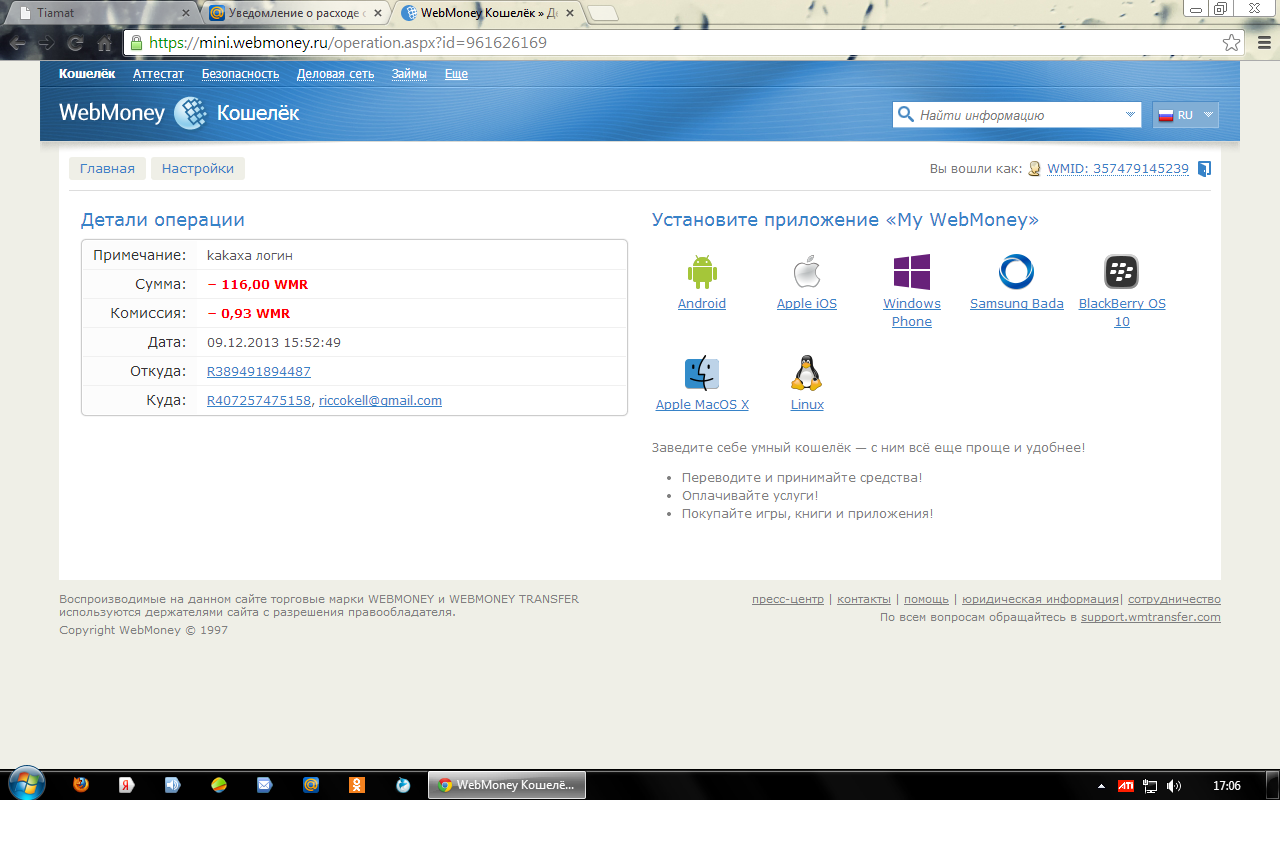
Task: Go to browser home page icon
Action: point(104,44)
